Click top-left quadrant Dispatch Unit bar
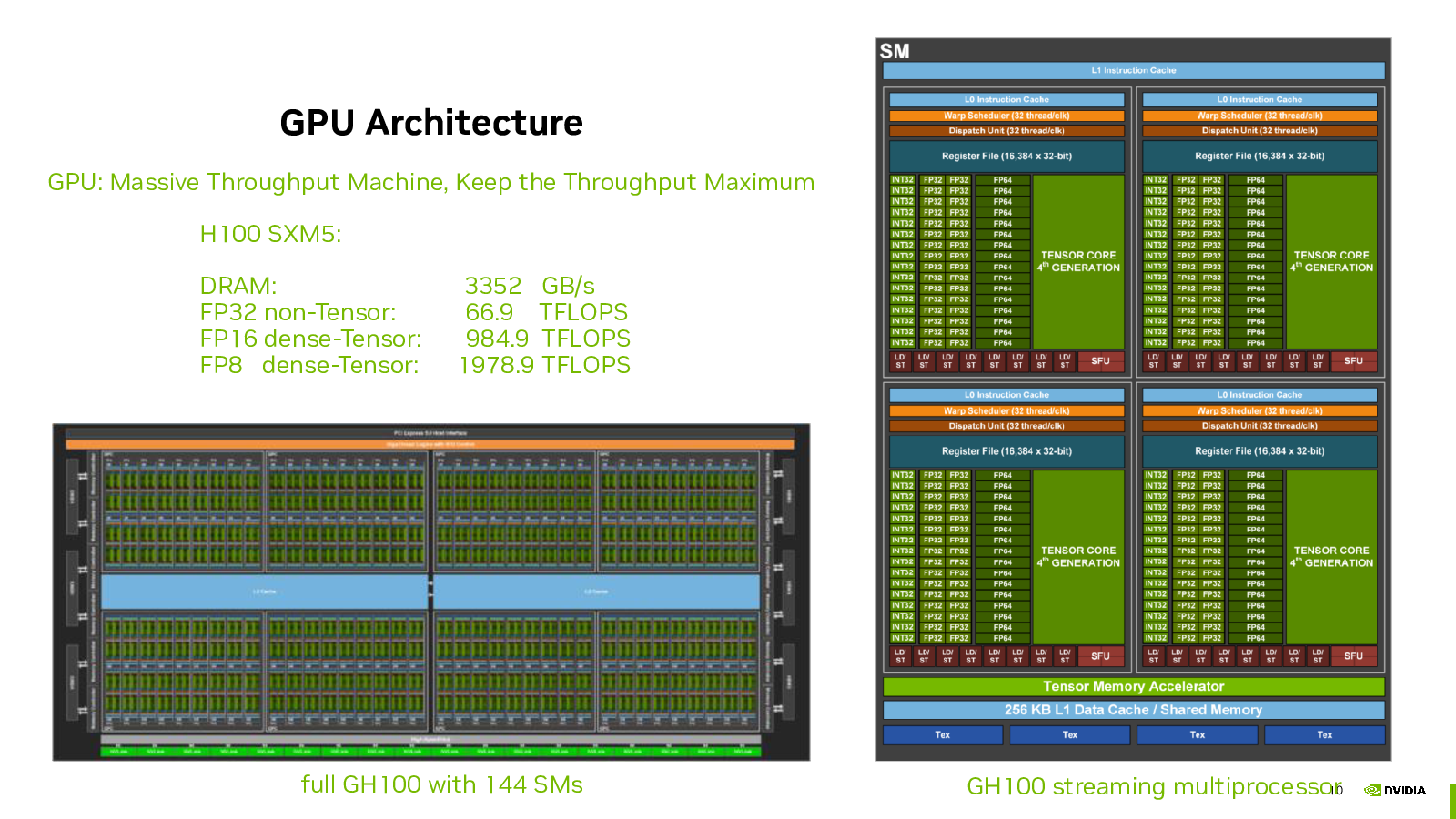Image resolution: width=1456 pixels, height=819 pixels. pos(1007,131)
